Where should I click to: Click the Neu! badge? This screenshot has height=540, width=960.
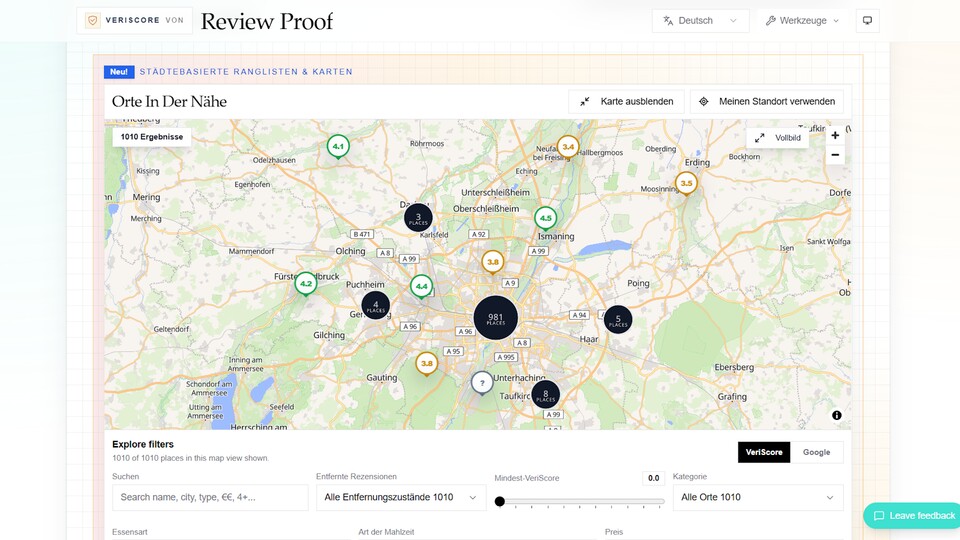coord(119,72)
